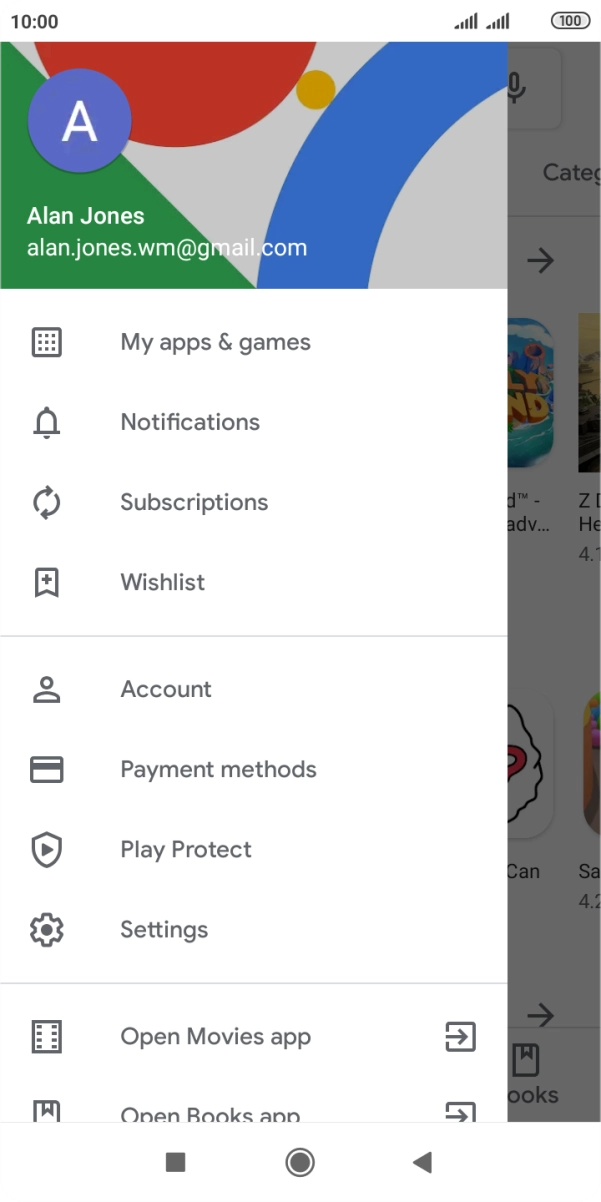This screenshot has width=601, height=1202.
Task: Open My apps & games
Action: point(215,342)
